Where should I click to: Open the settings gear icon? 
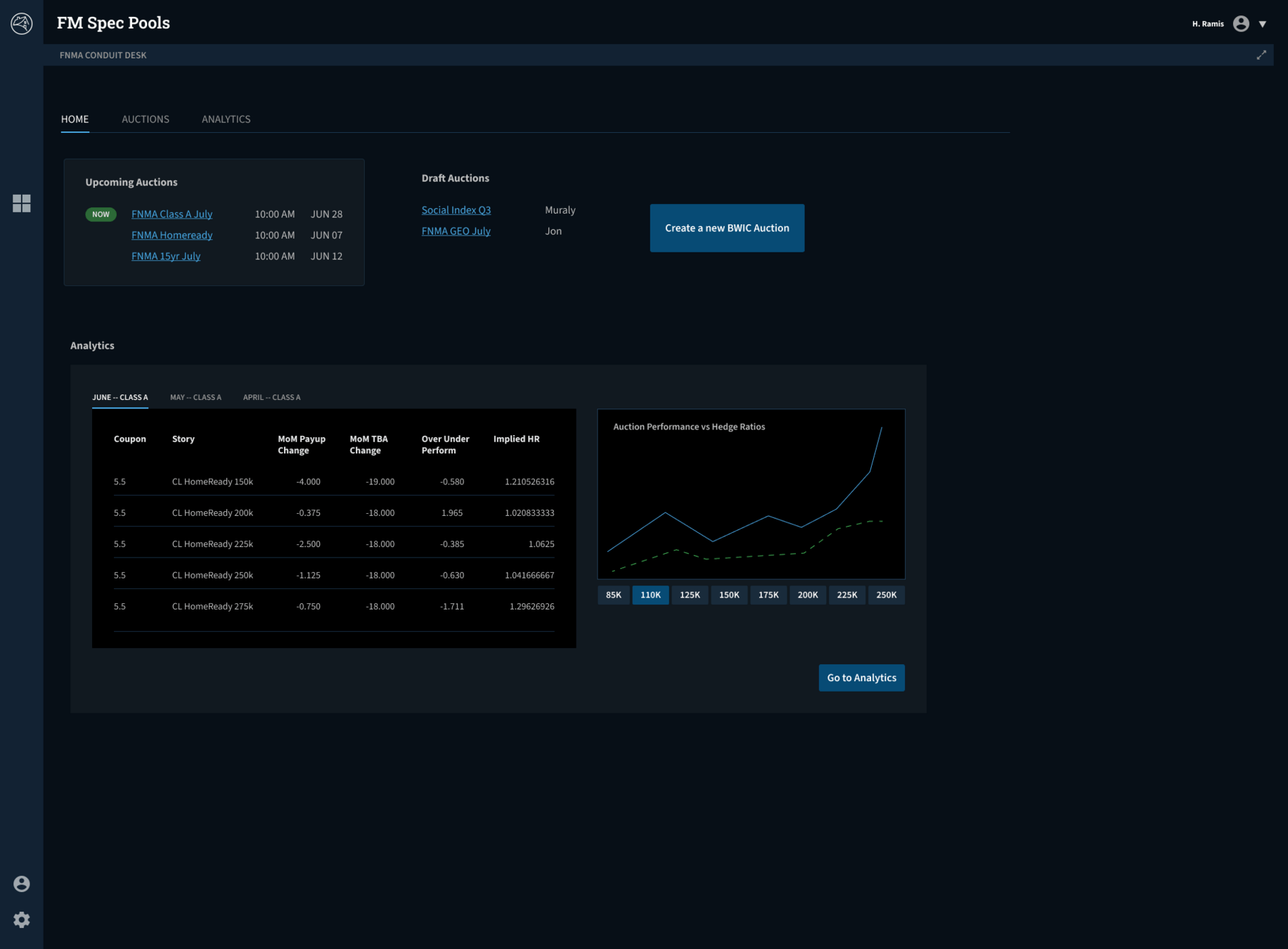22,919
